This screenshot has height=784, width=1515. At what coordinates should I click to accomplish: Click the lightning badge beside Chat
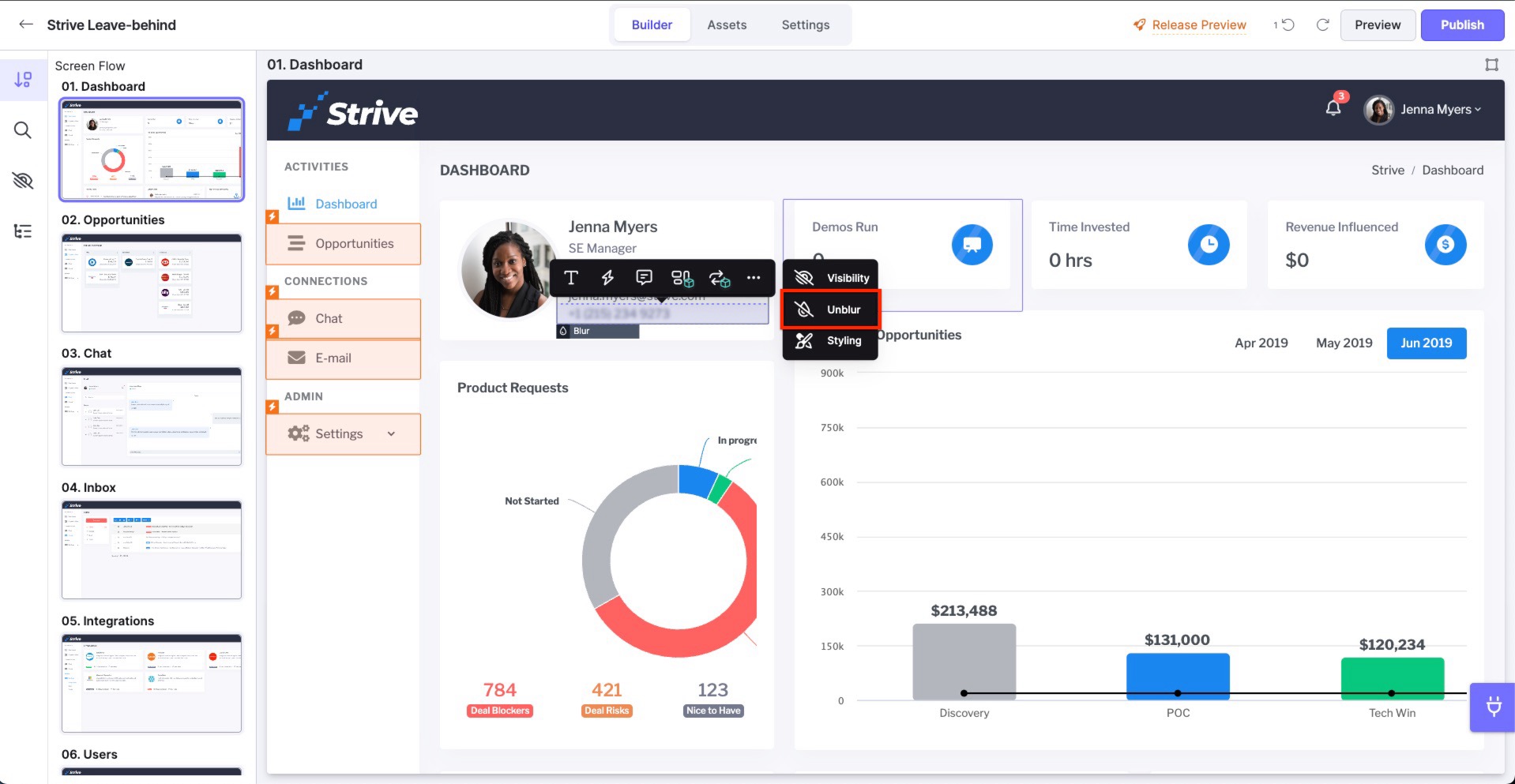(x=273, y=292)
